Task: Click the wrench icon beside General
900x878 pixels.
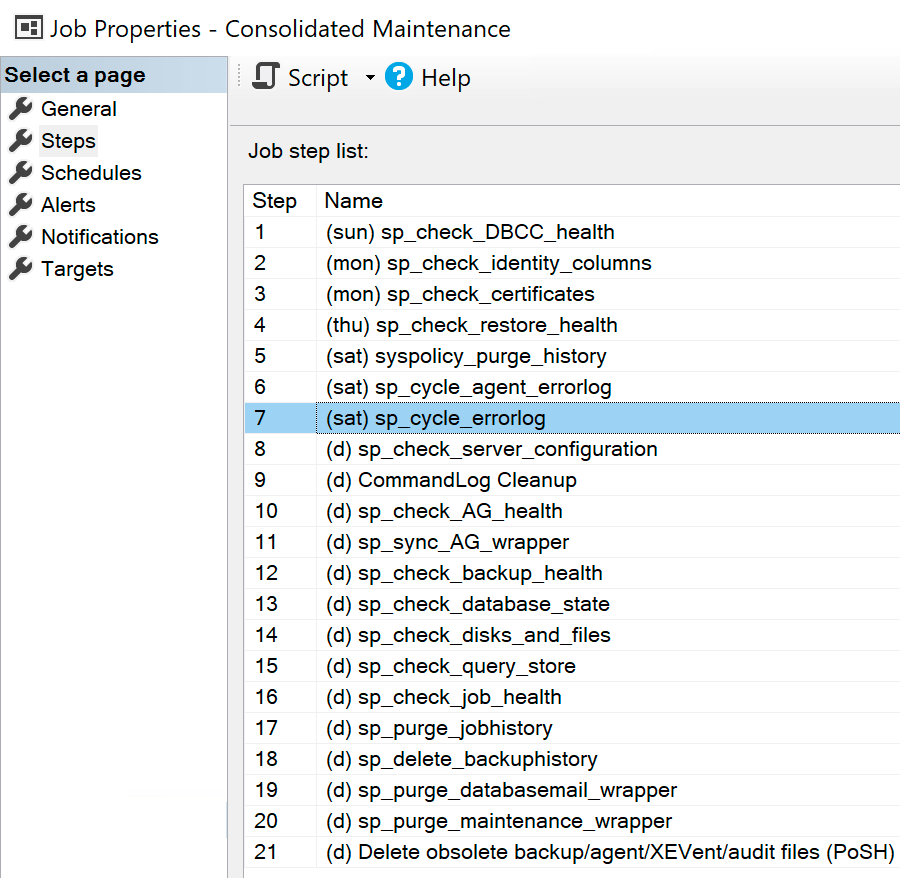Action: [x=21, y=108]
